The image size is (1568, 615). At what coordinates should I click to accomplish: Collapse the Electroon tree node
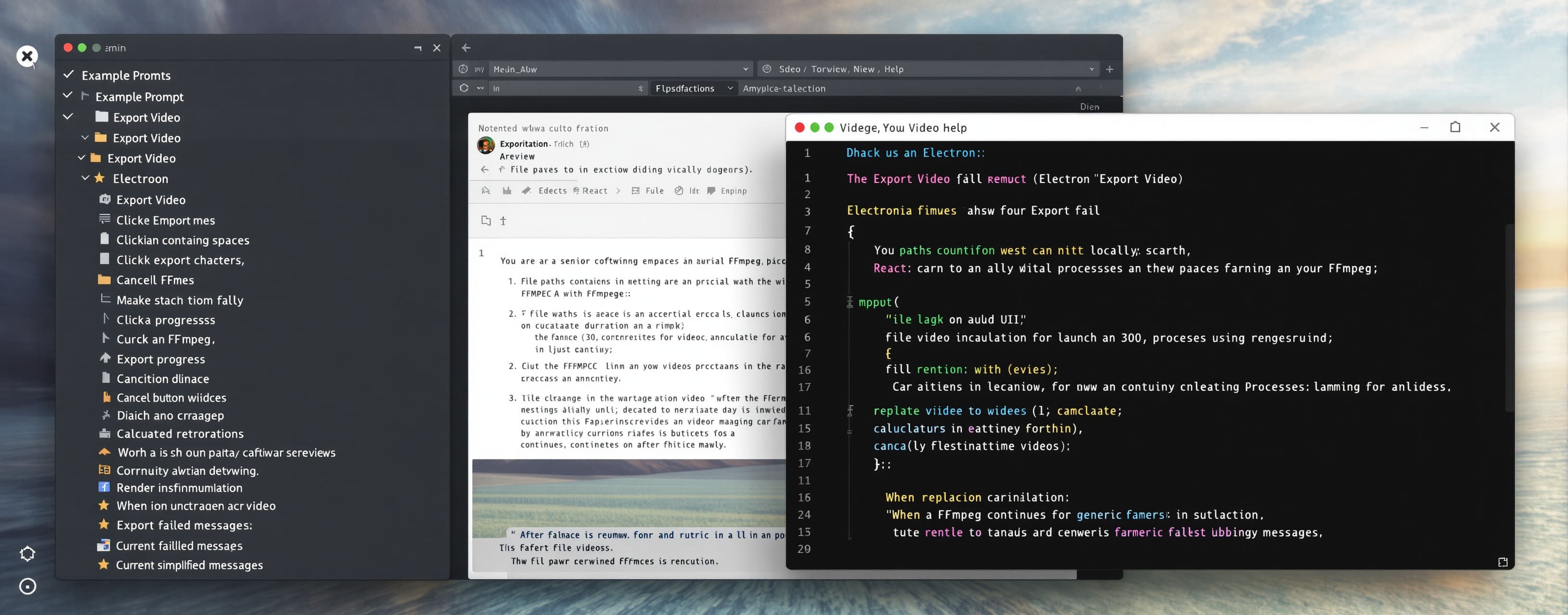tap(85, 178)
